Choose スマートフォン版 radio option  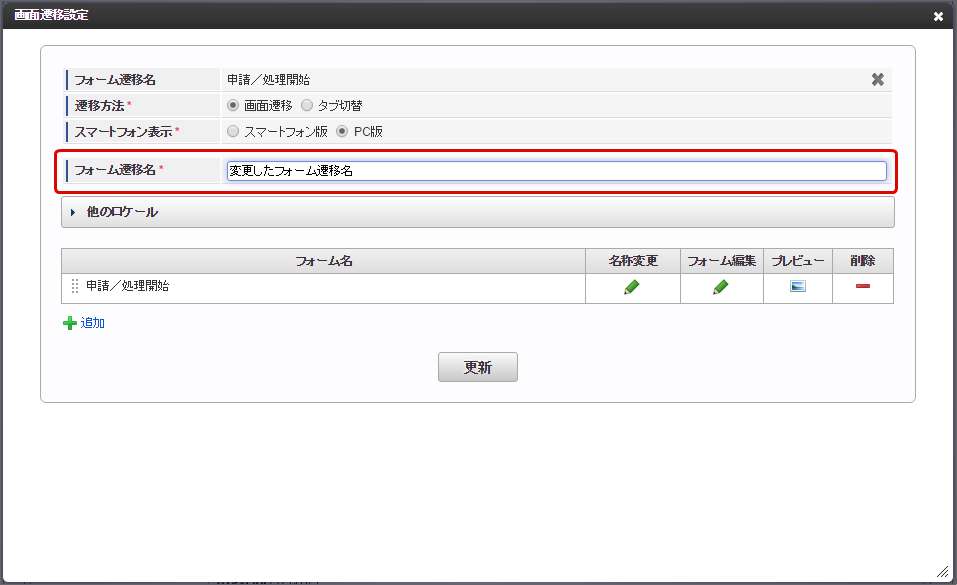click(x=233, y=131)
